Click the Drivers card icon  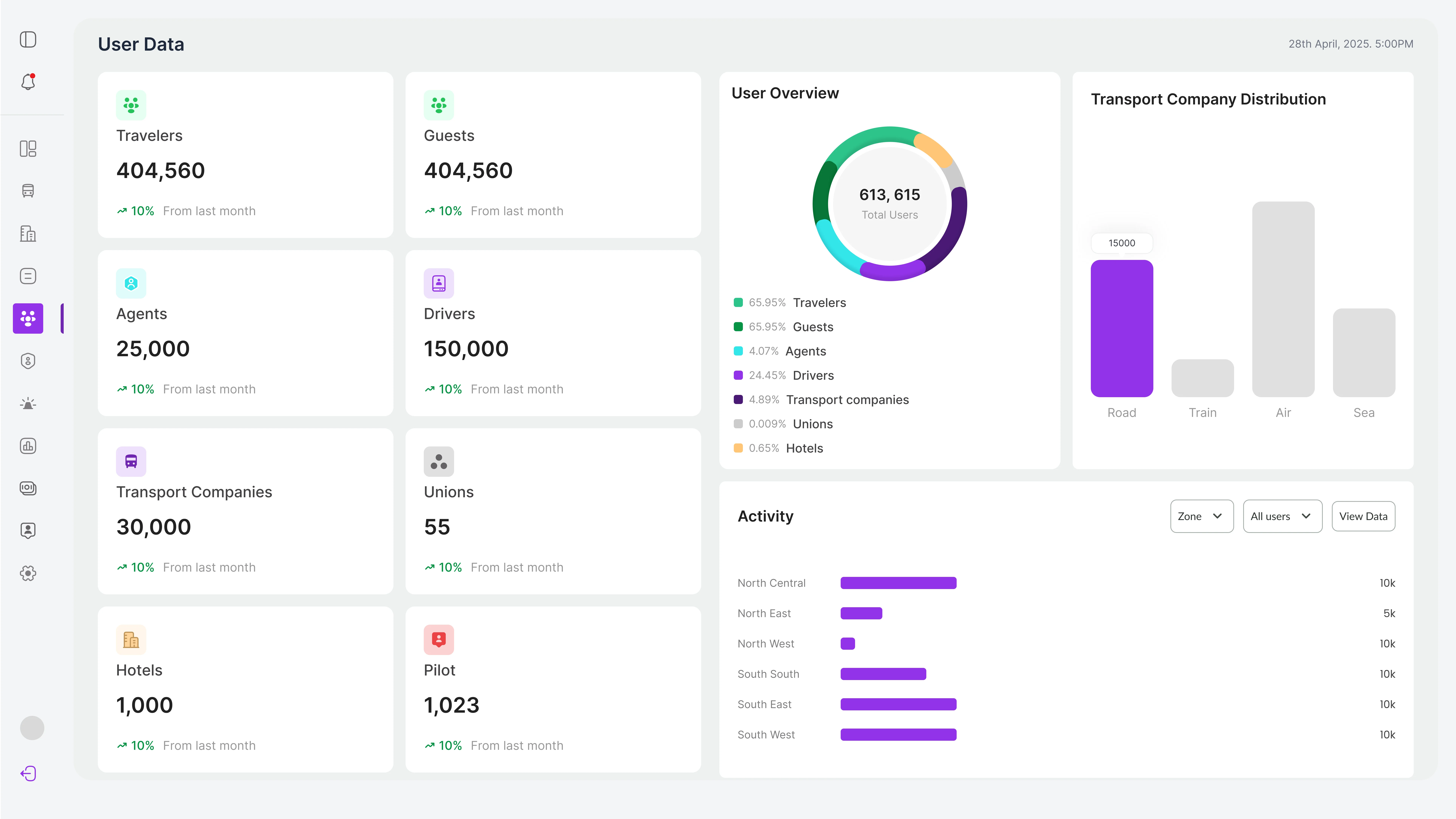click(x=439, y=283)
